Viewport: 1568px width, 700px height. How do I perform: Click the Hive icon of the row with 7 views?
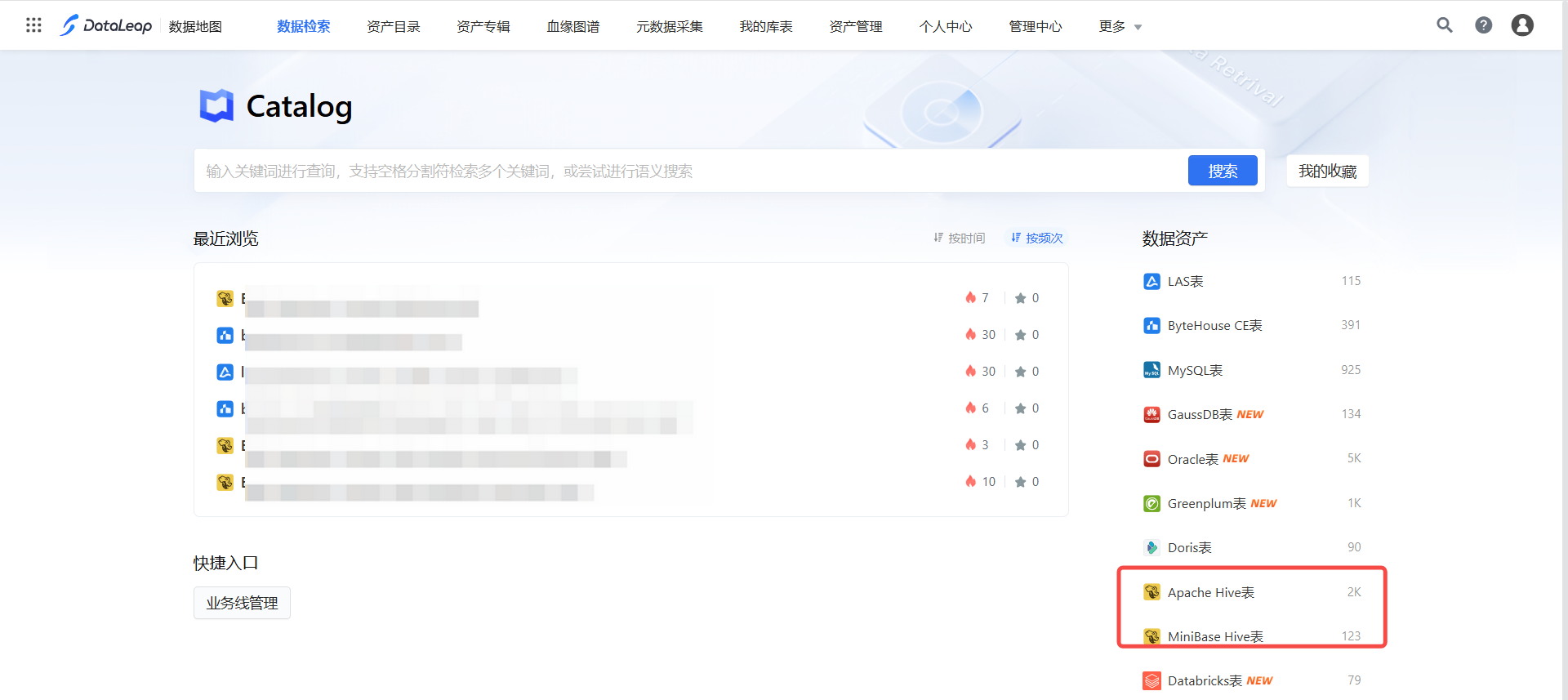[225, 299]
